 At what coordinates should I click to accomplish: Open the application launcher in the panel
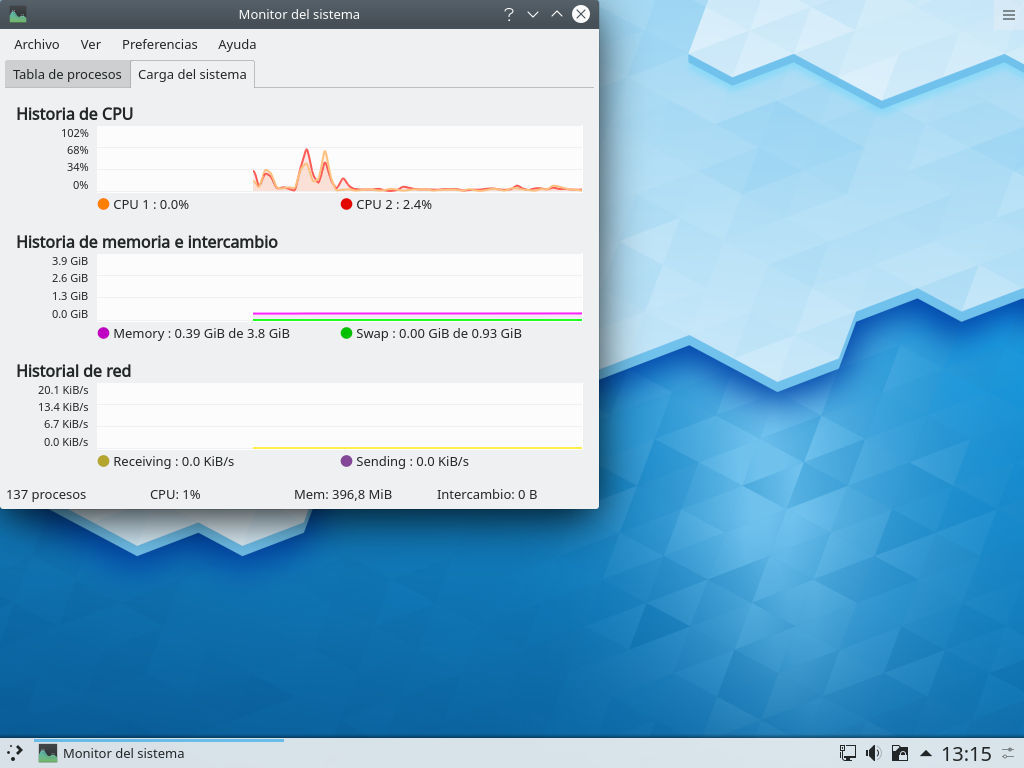[x=15, y=753]
